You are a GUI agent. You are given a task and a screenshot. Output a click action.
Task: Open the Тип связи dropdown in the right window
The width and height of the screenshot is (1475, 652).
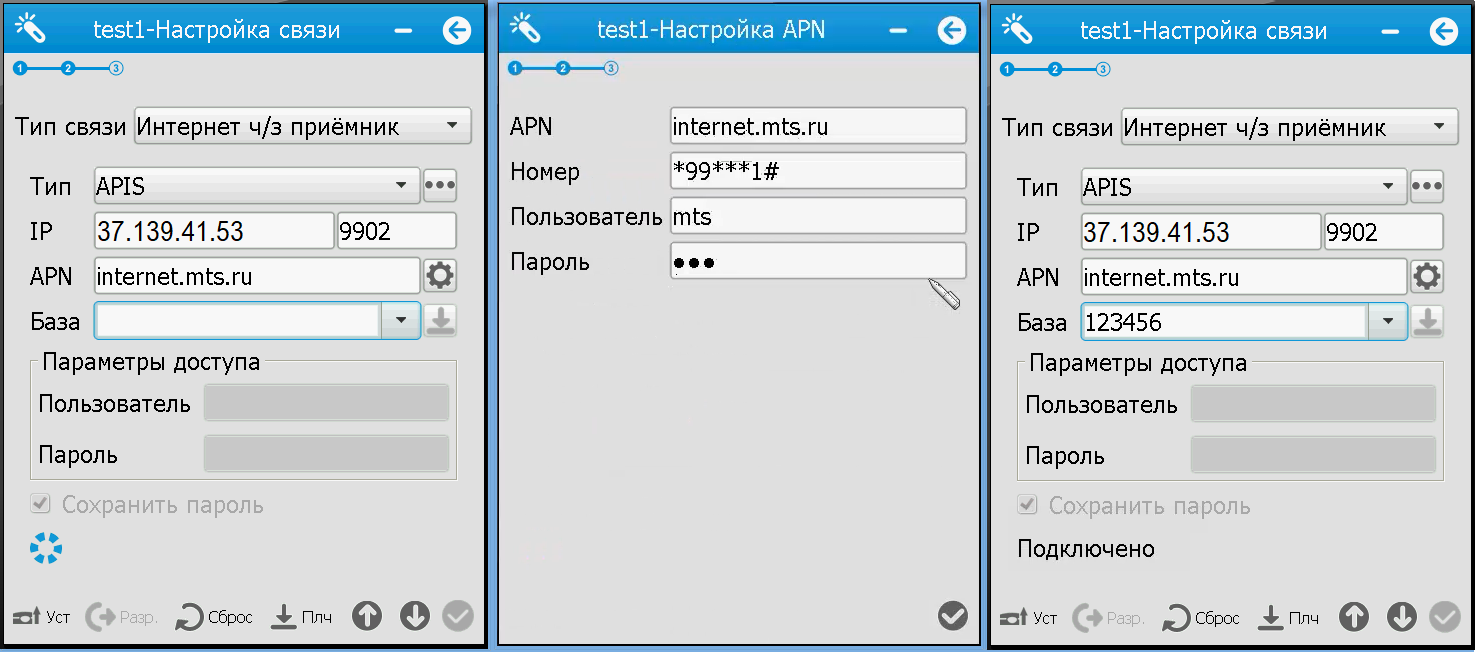coord(1290,127)
